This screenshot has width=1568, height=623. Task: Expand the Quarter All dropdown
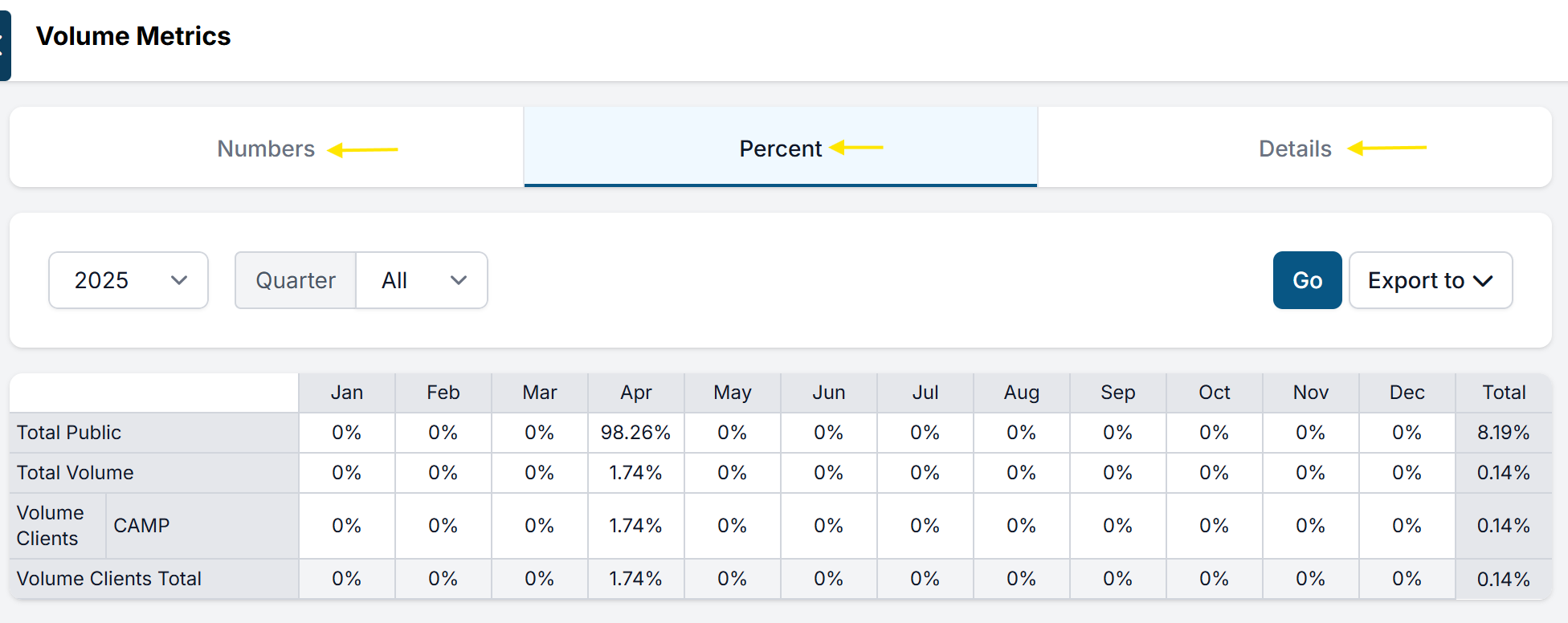[x=421, y=280]
